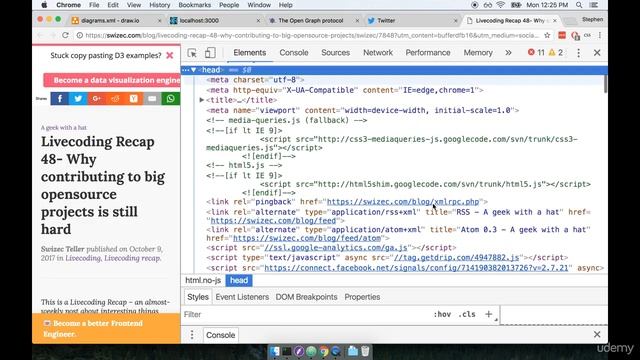The image size is (640, 360).
Task: Close the DevTools panel
Action: tap(597, 53)
